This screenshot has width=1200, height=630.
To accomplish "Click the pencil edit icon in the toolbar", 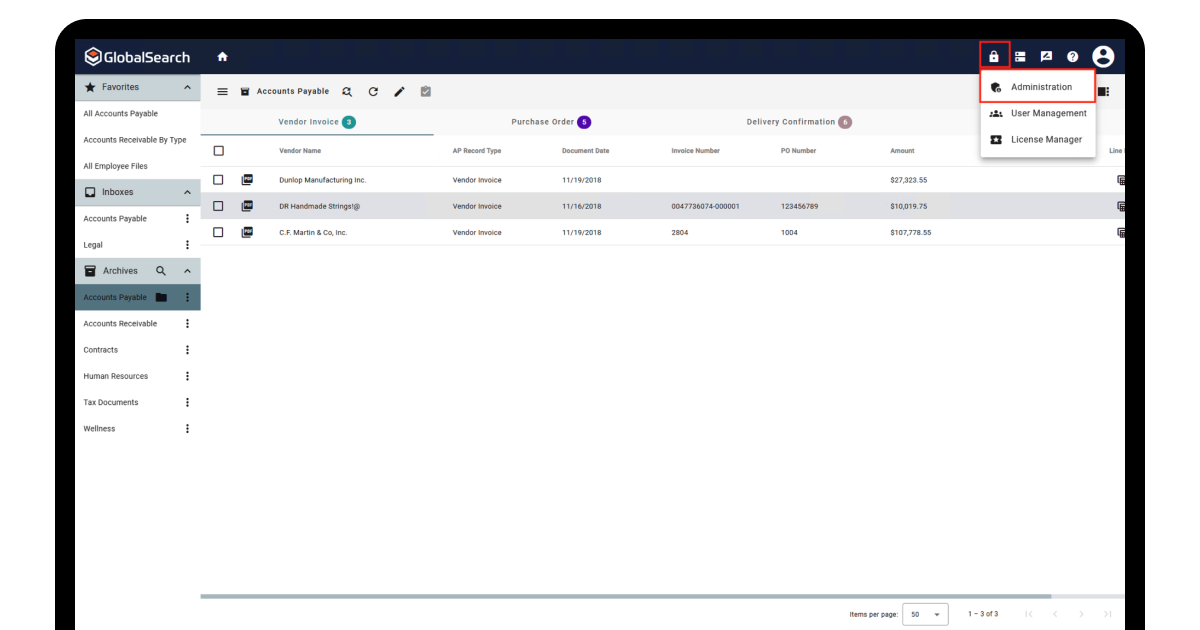I will 399,91.
